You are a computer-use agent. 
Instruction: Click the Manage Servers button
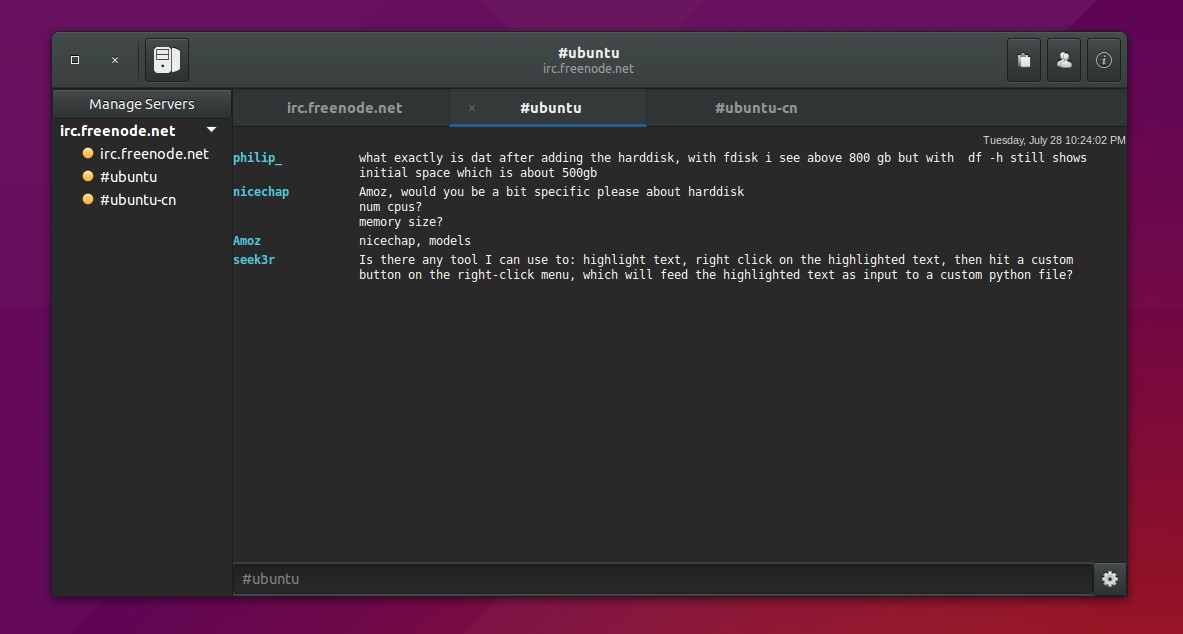click(142, 104)
